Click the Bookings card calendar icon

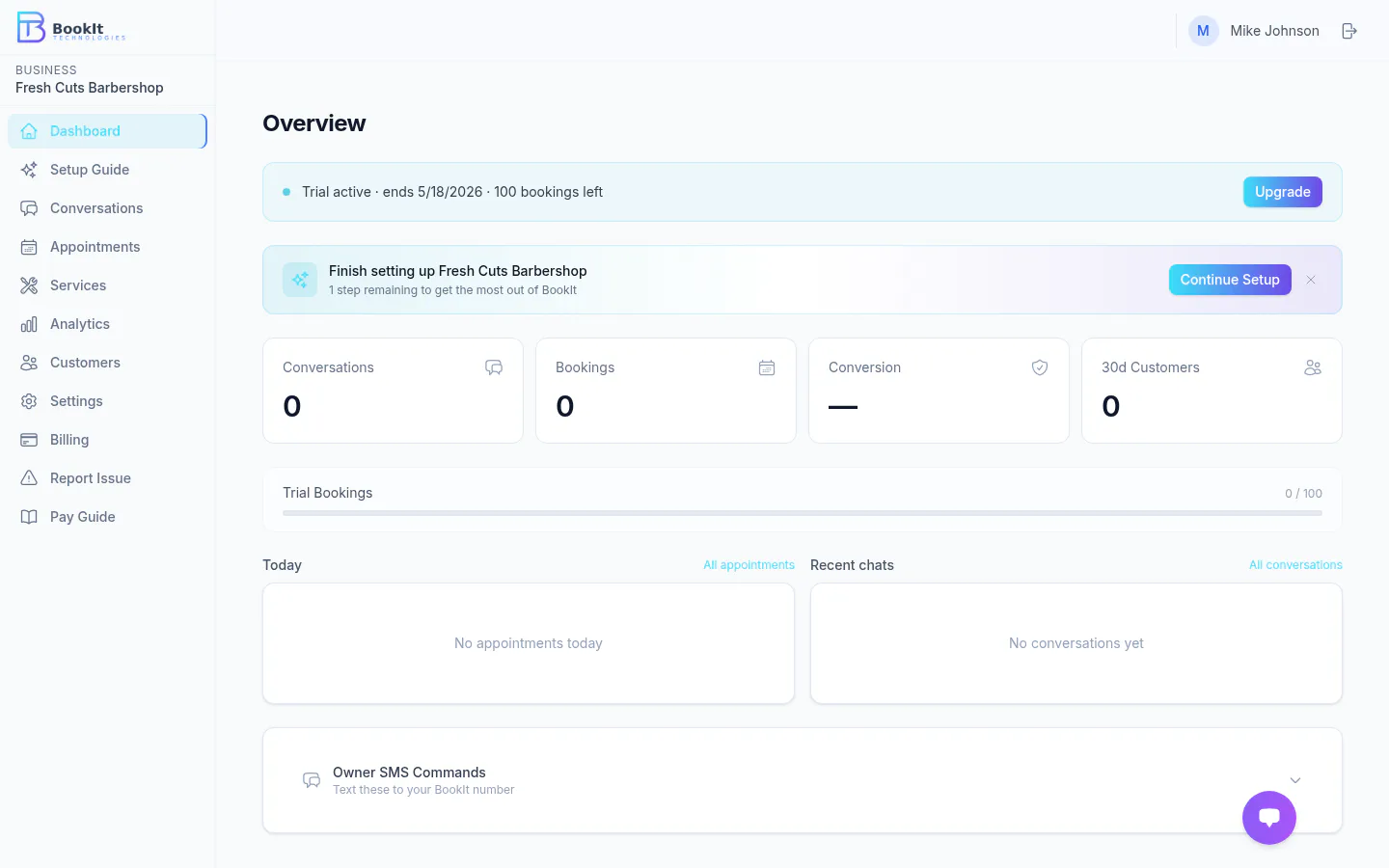(767, 367)
